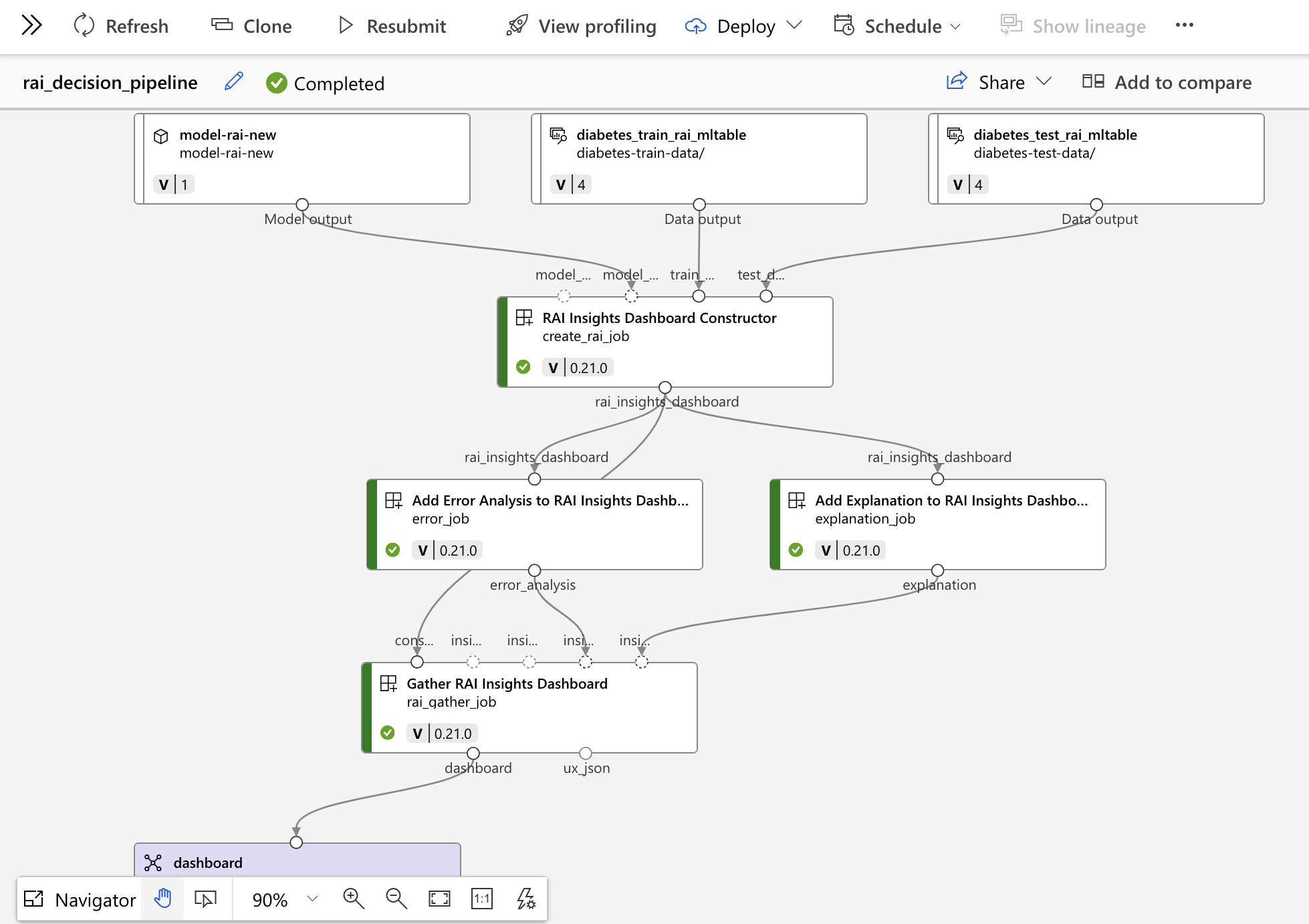Click the fit to screen icon
The height and width of the screenshot is (924, 1309).
(x=439, y=899)
